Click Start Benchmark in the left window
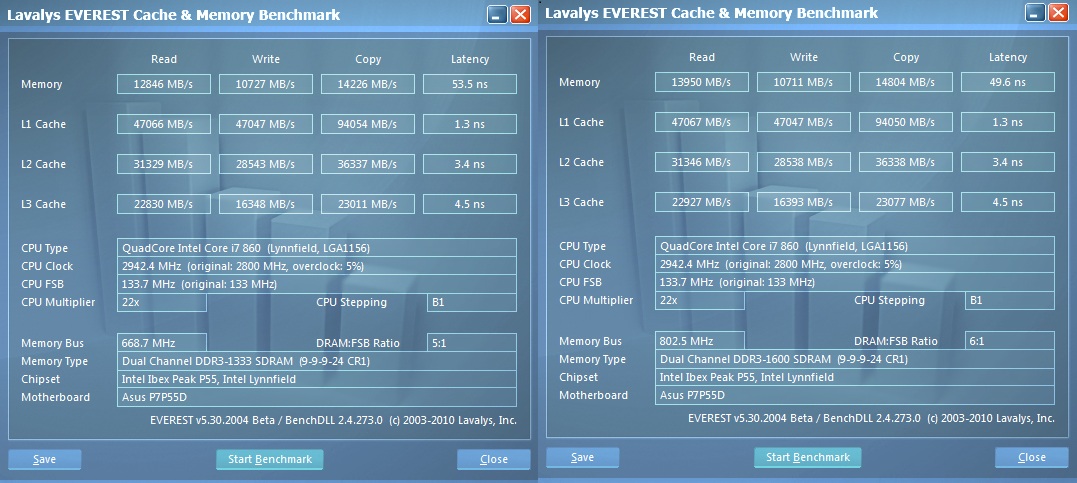Image resolution: width=1077 pixels, height=483 pixels. point(269,460)
